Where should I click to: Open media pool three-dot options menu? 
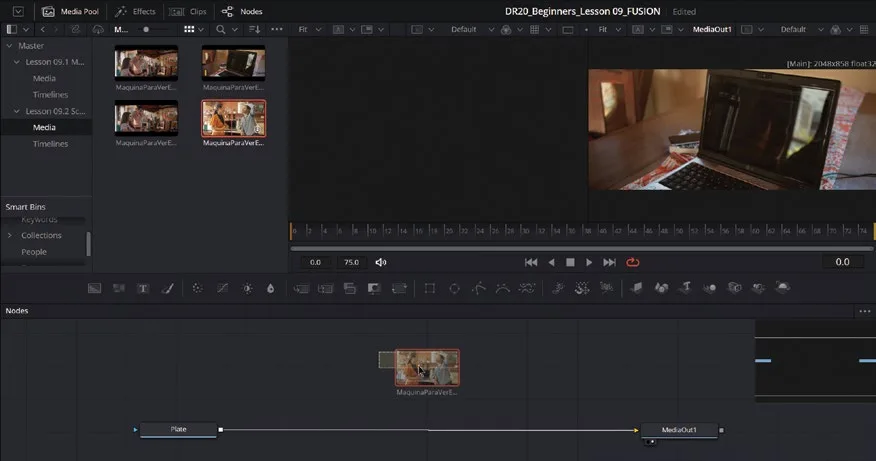pos(277,29)
